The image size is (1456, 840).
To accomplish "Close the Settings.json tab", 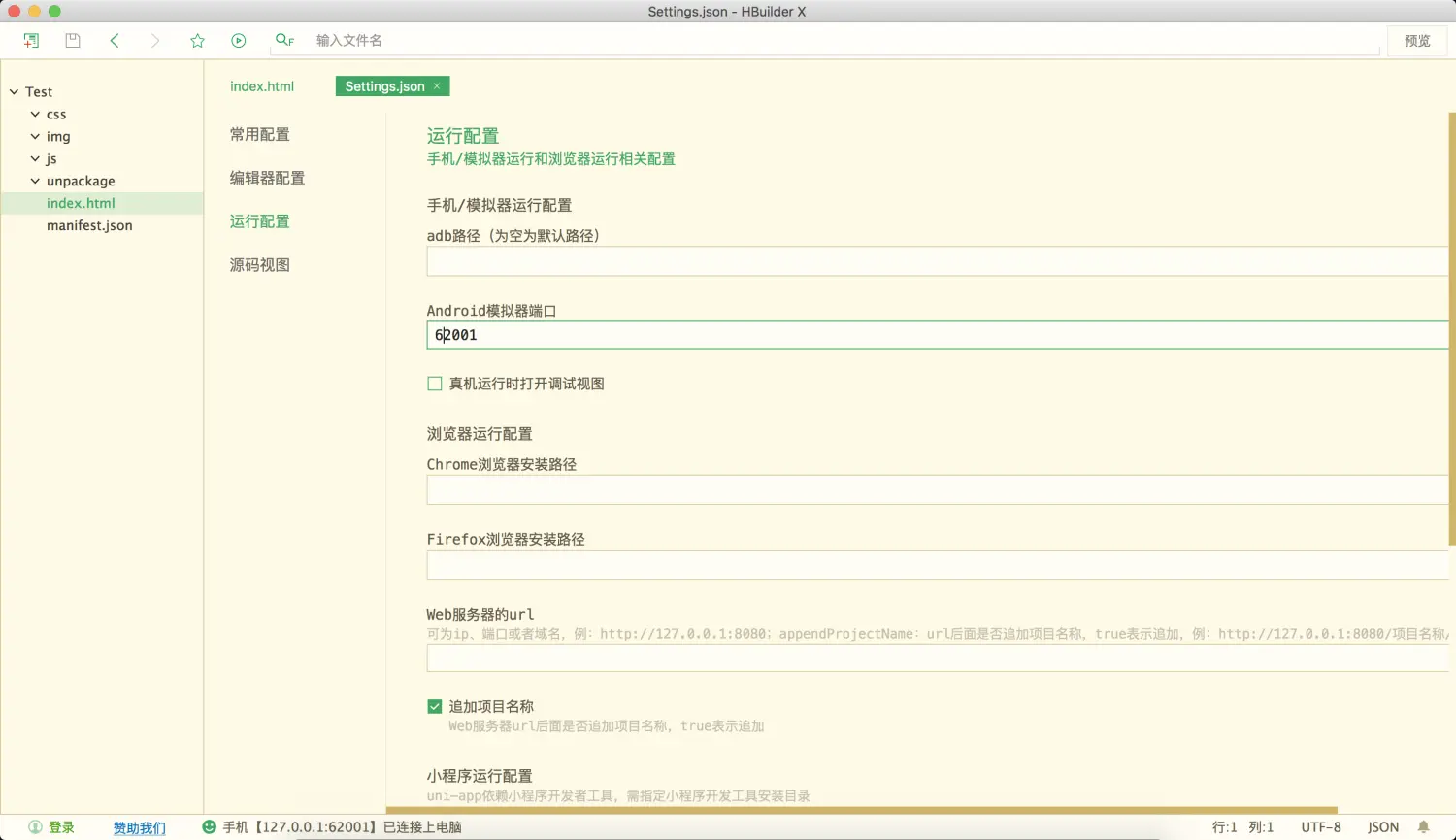I will point(437,86).
